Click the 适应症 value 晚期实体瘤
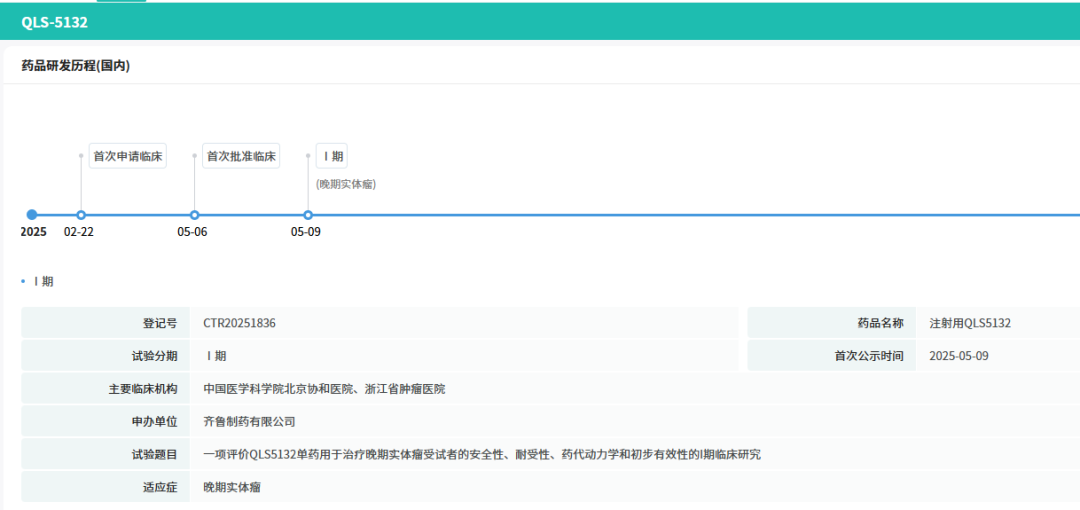The height and width of the screenshot is (510, 1080). pos(232,487)
